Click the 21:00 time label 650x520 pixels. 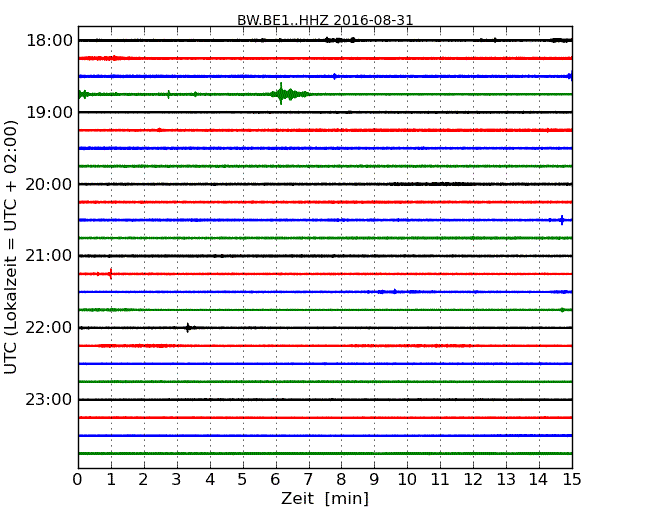49,256
